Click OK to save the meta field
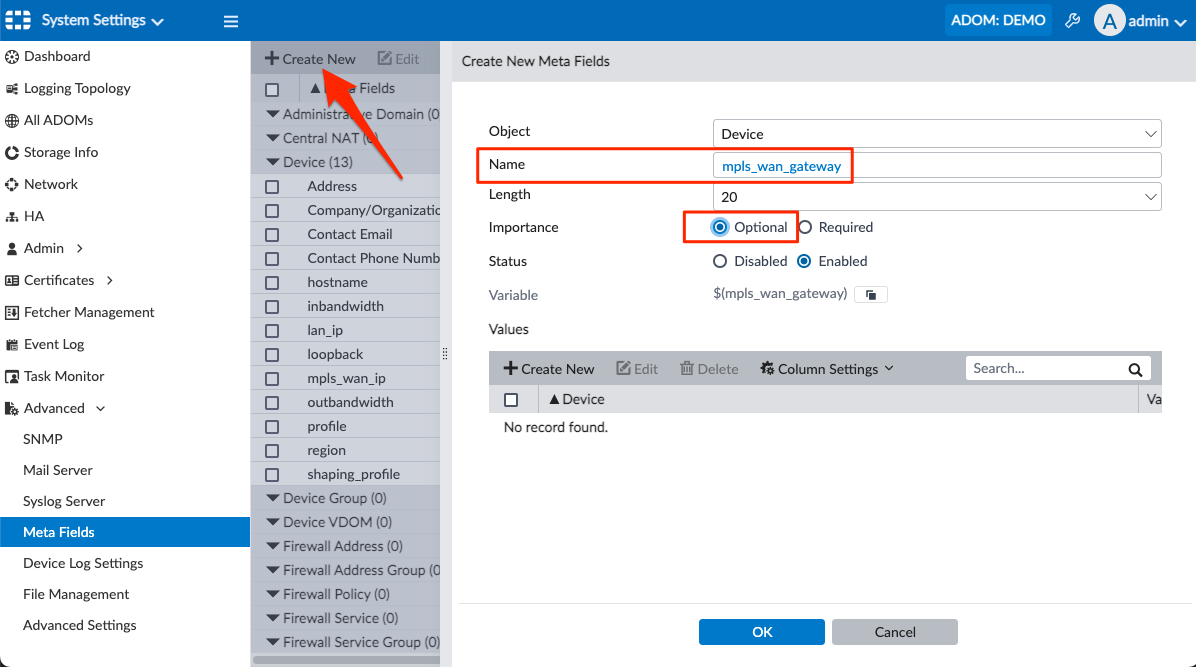This screenshot has width=1196, height=667. (x=761, y=631)
